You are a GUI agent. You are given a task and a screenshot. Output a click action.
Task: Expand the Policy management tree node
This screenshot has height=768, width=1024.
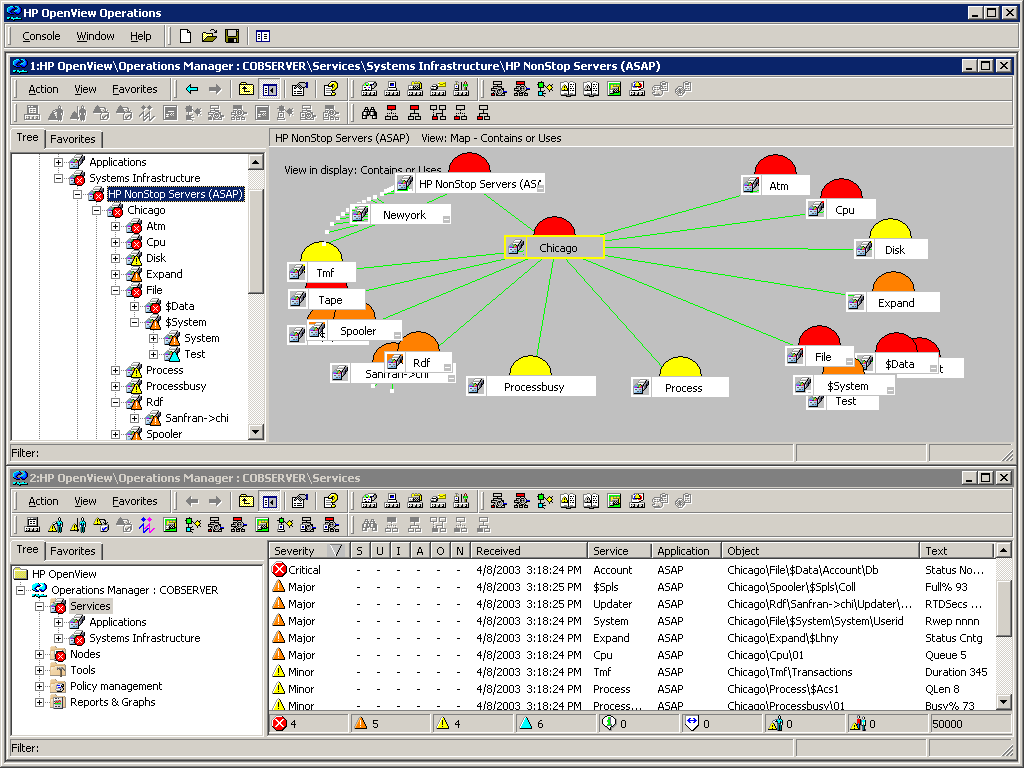click(x=39, y=686)
